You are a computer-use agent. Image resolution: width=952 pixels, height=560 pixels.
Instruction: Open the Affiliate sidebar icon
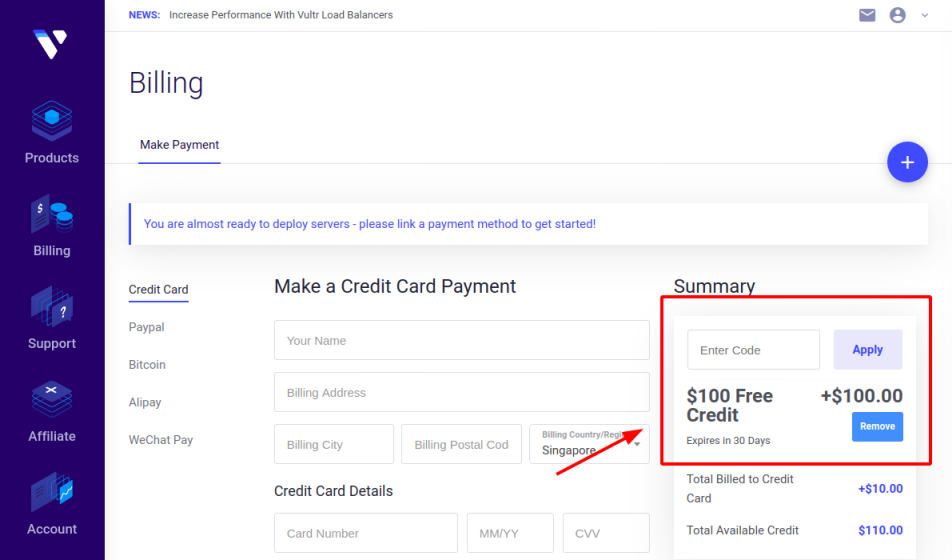52,400
